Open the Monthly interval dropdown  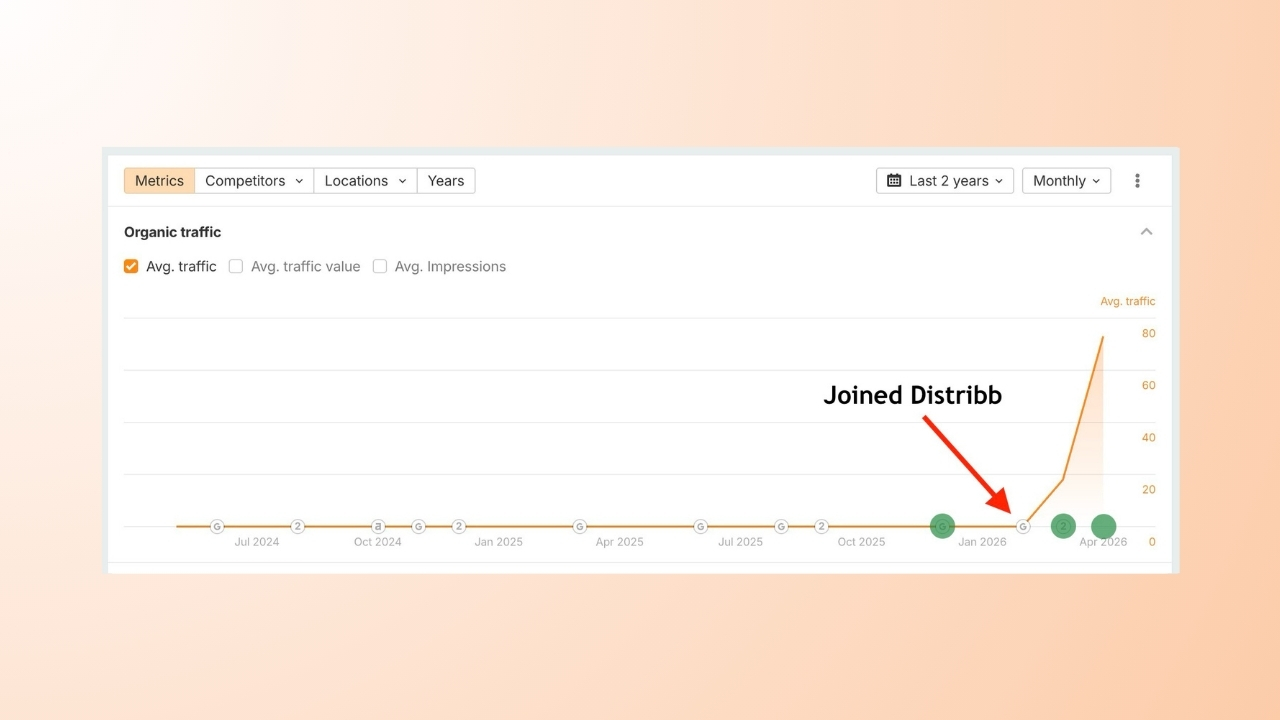(x=1066, y=181)
